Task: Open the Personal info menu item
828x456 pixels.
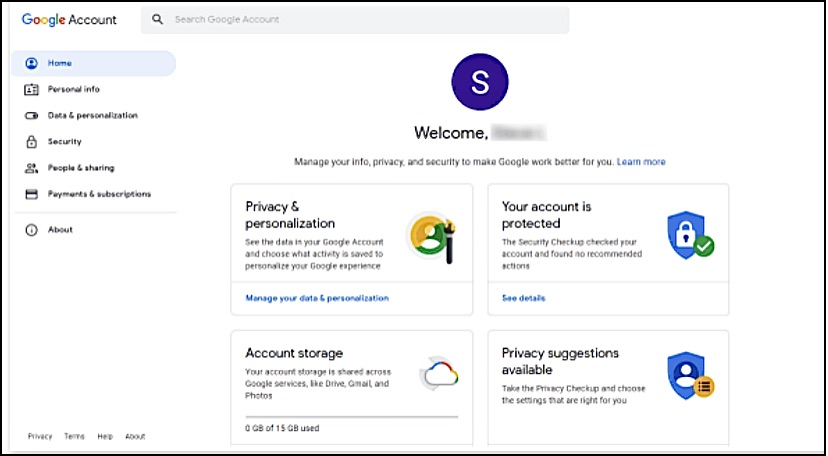Action: pos(74,89)
